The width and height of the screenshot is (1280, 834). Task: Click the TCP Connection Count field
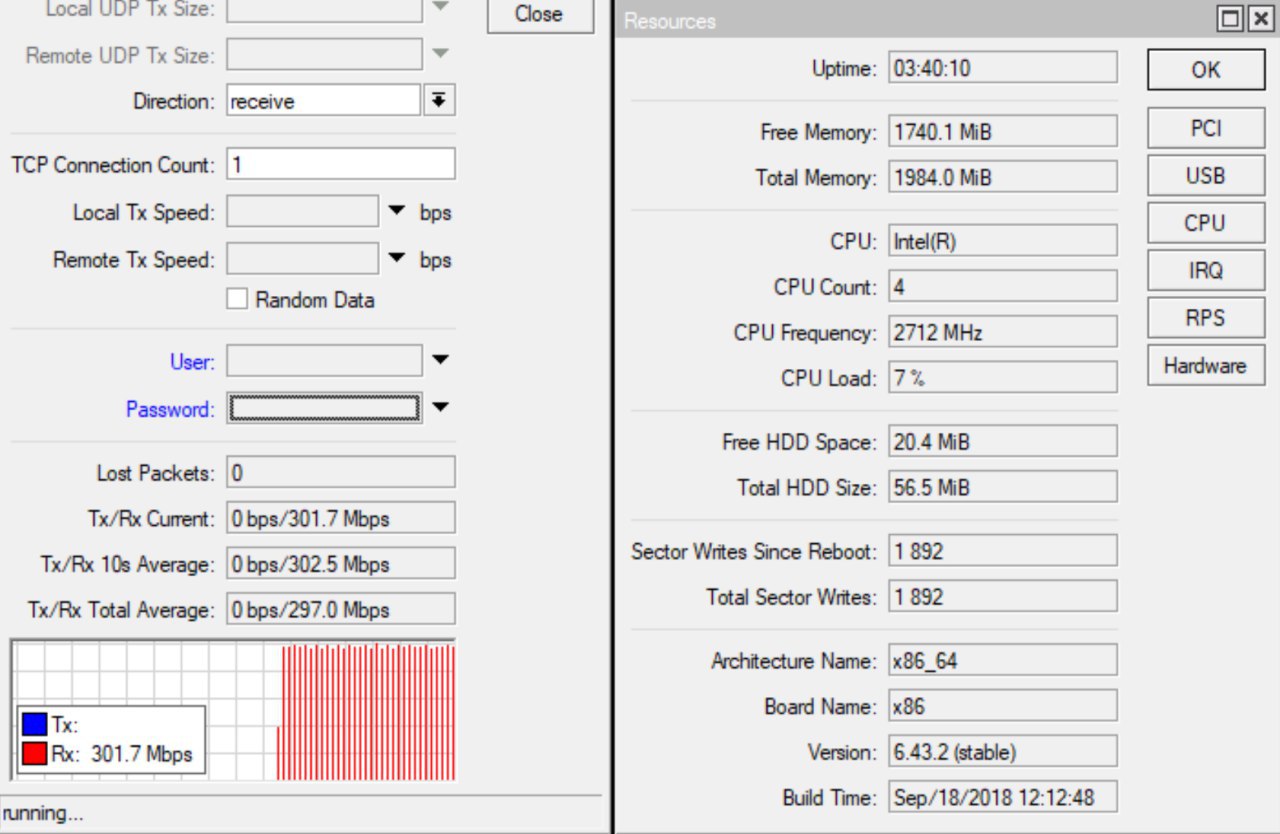(340, 165)
